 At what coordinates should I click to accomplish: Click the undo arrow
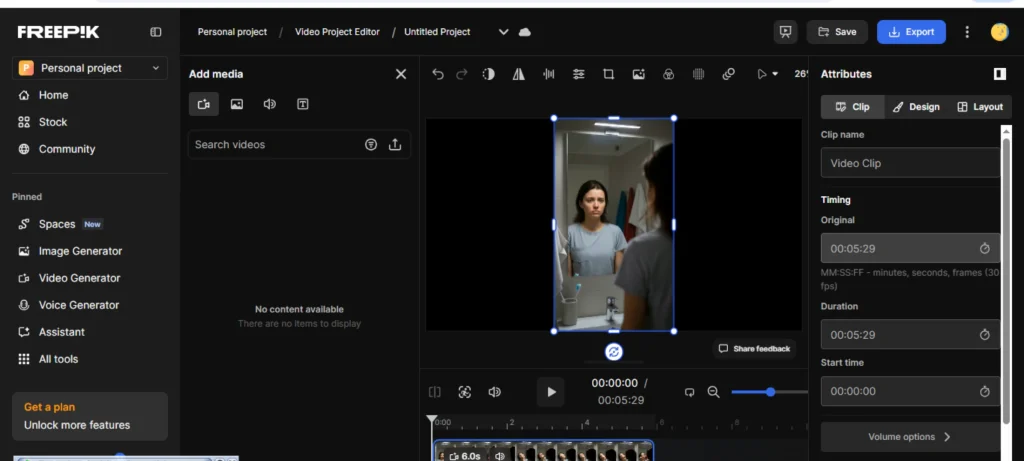pyautogui.click(x=438, y=74)
